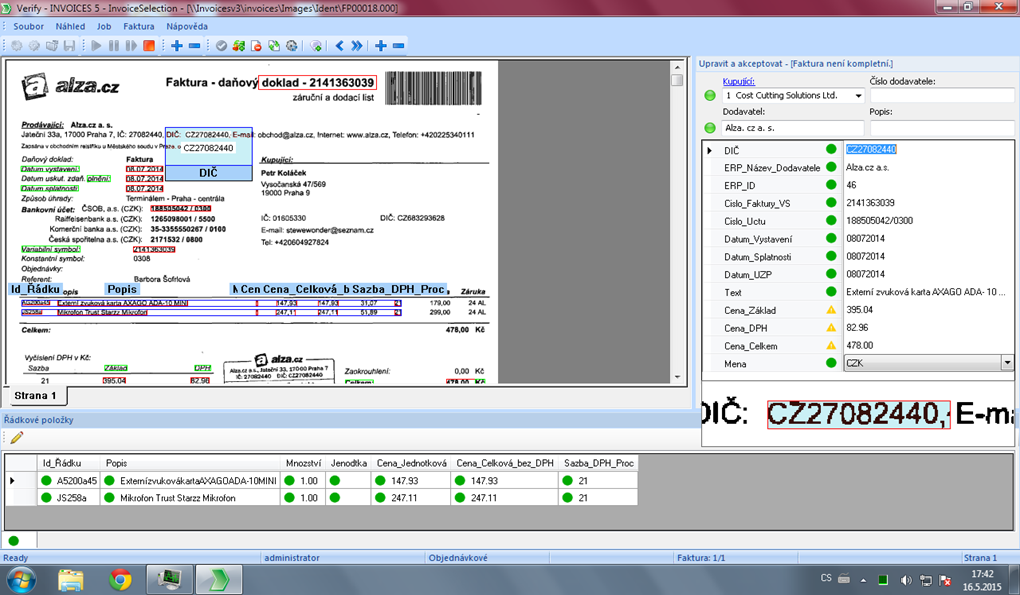Zoom in with the blue plus toolbar icon
This screenshot has width=1020, height=595.
176,44
